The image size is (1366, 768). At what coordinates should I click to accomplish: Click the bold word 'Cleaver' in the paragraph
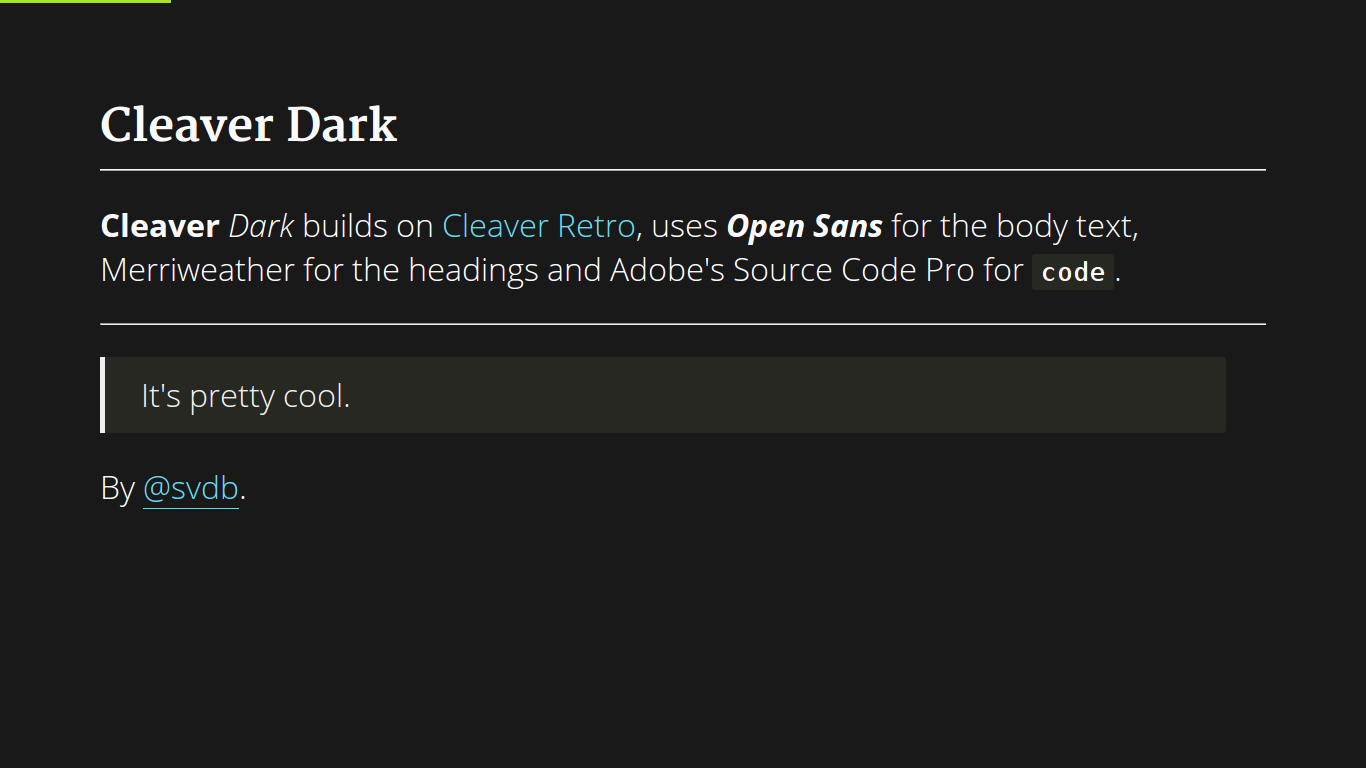[160, 226]
